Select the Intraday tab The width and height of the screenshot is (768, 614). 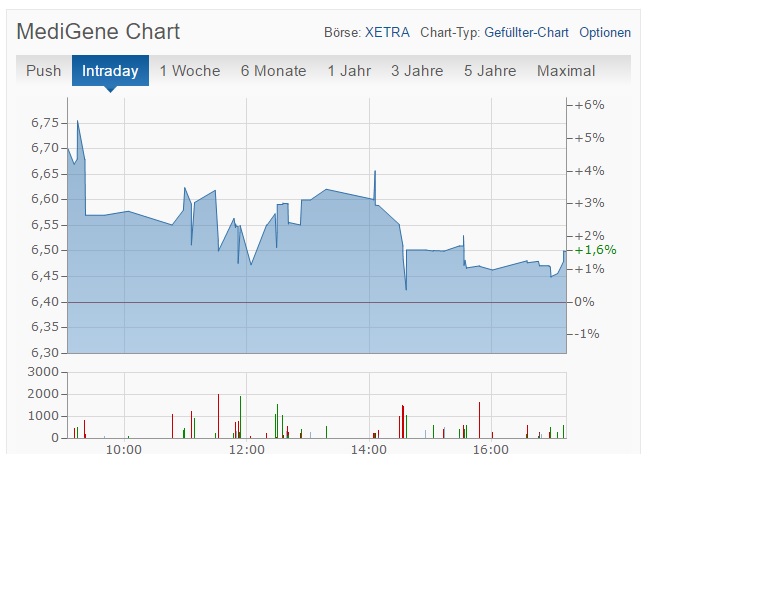110,71
